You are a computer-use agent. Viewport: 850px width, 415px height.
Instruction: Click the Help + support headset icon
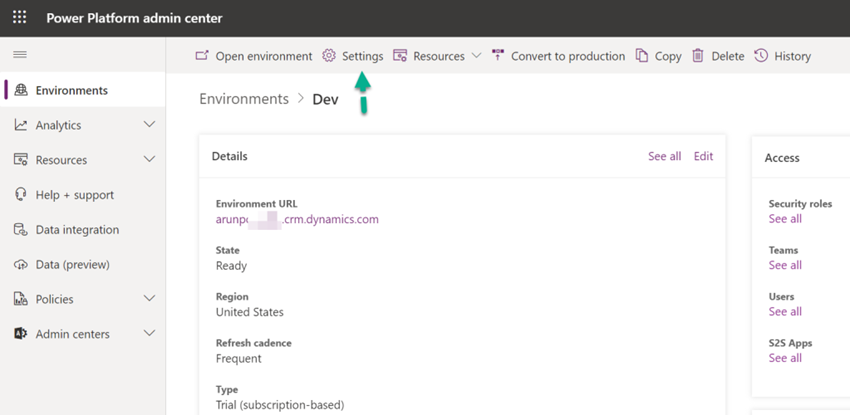pyautogui.click(x=21, y=194)
